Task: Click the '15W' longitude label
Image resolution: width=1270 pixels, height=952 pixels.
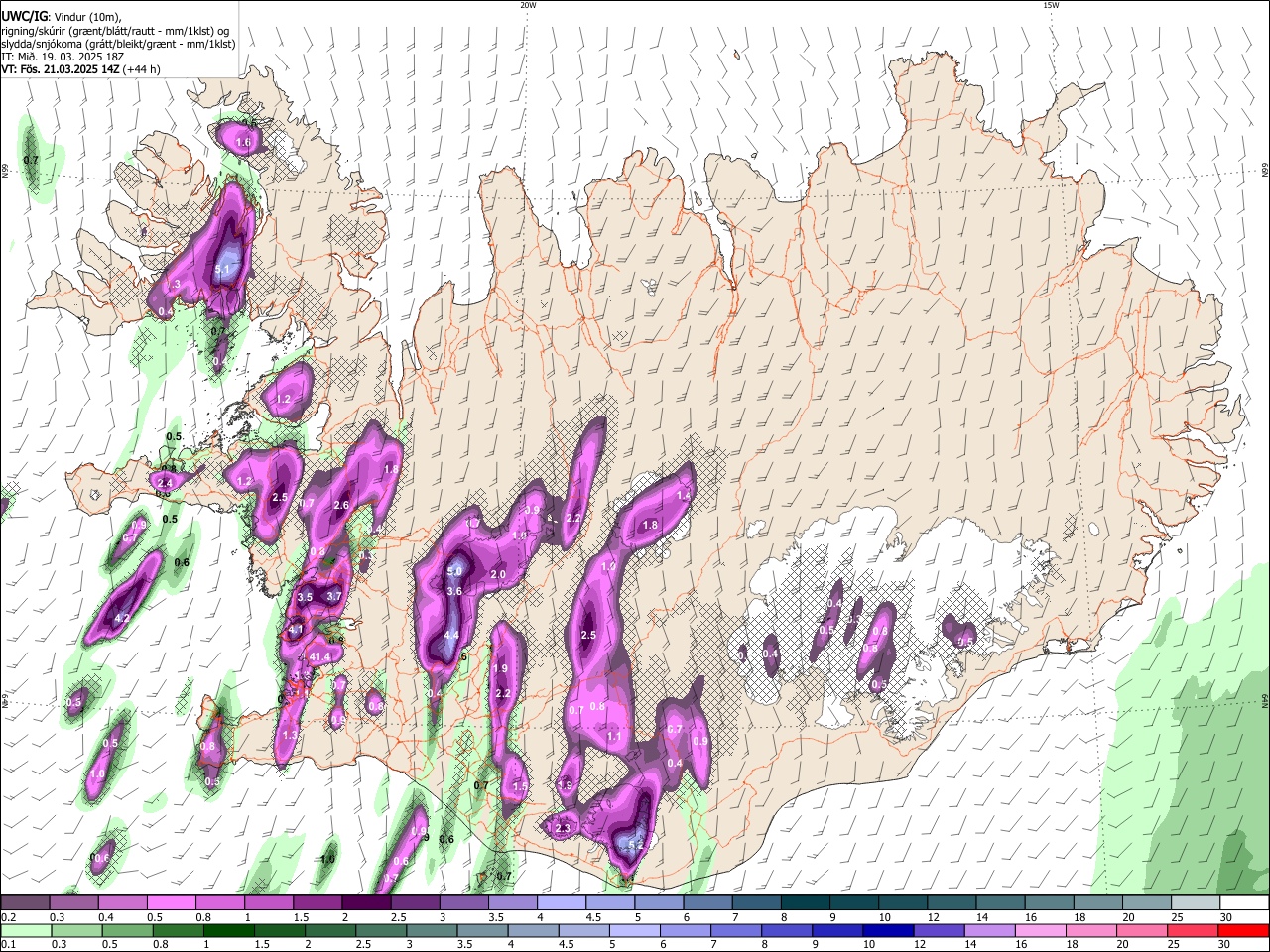Action: coord(1050,5)
